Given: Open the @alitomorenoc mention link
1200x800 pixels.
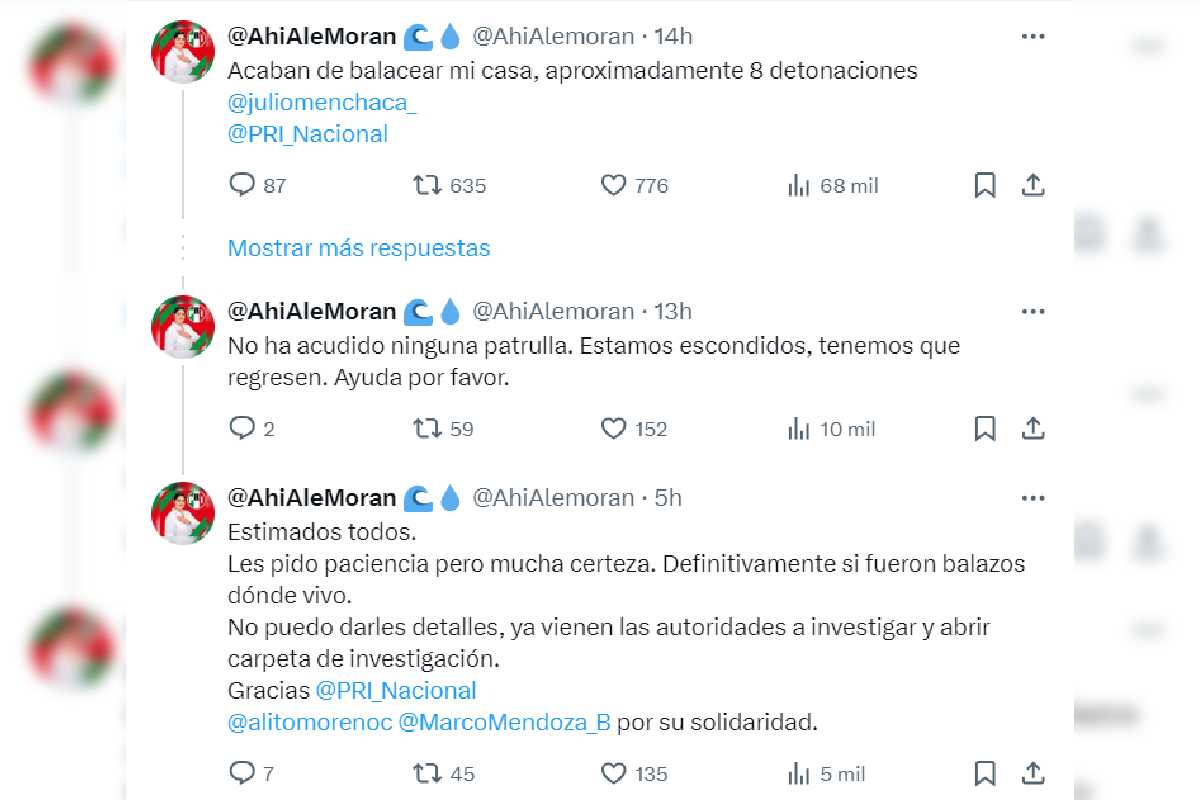Looking at the screenshot, I should click(309, 722).
